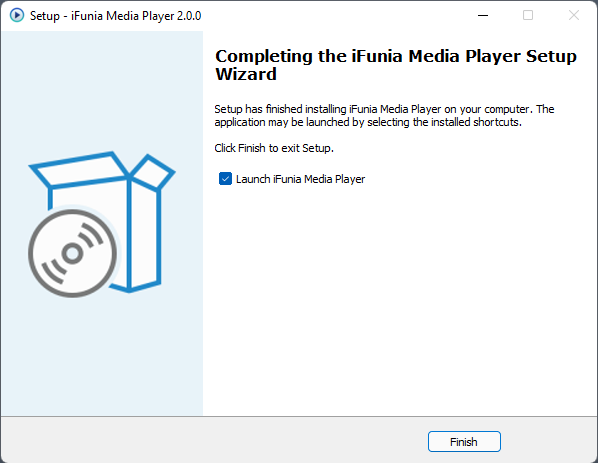The image size is (598, 463).
Task: Click Finish to exit Setup
Action: pyautogui.click(x=464, y=442)
